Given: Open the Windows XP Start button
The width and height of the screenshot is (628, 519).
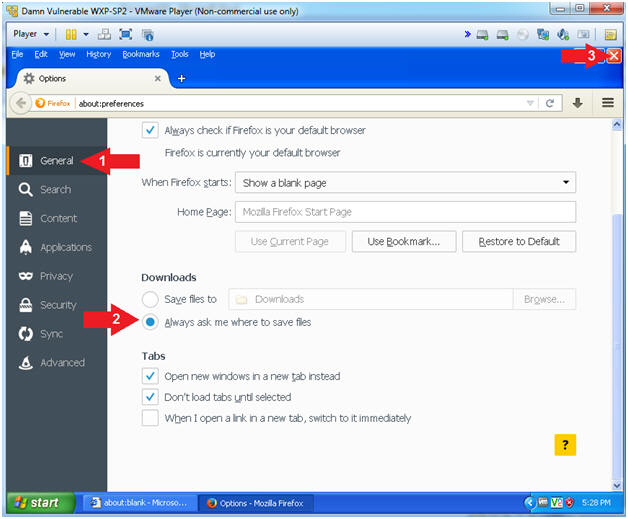Looking at the screenshot, I should (40, 503).
